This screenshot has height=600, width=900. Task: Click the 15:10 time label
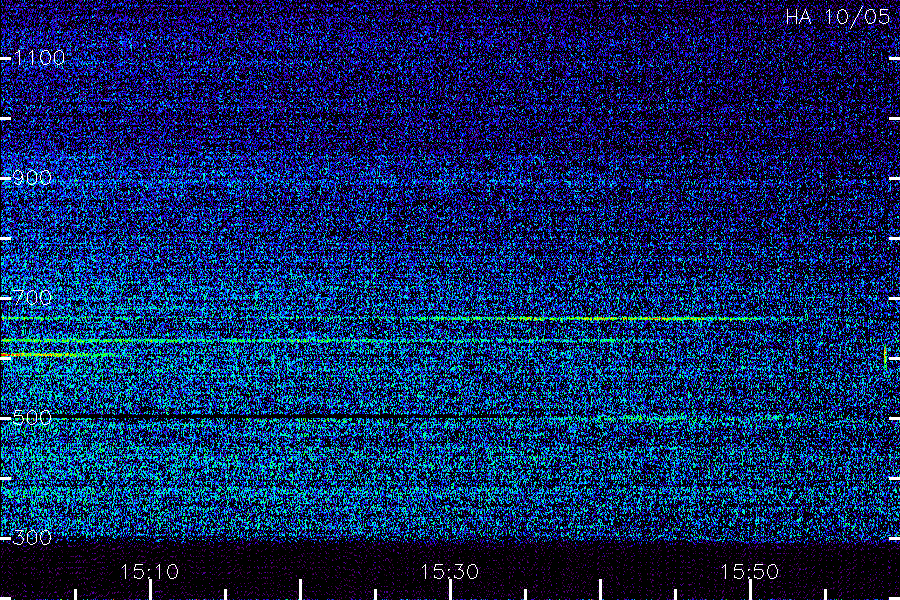tap(149, 571)
